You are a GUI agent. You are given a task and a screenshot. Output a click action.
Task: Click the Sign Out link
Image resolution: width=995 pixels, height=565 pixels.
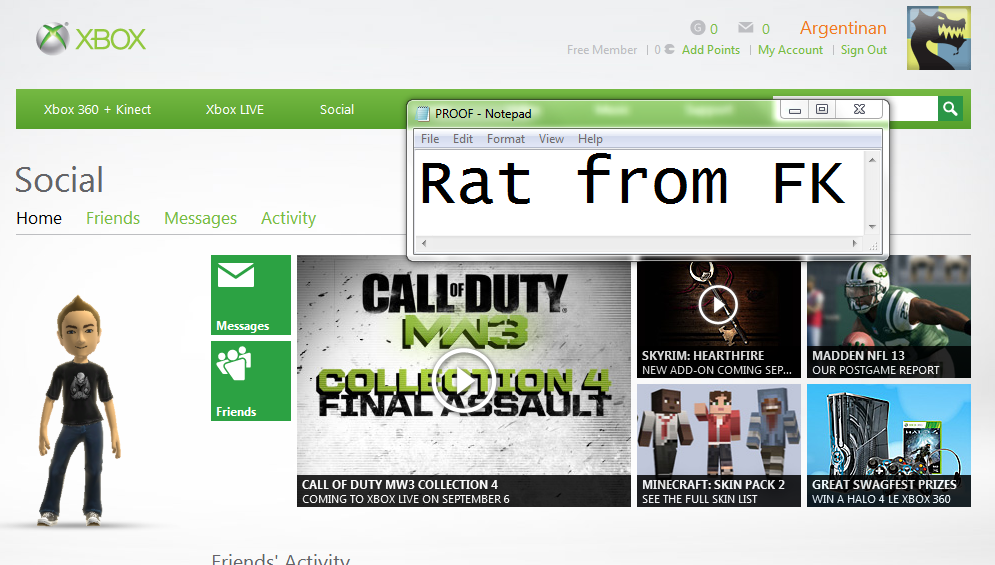[864, 50]
